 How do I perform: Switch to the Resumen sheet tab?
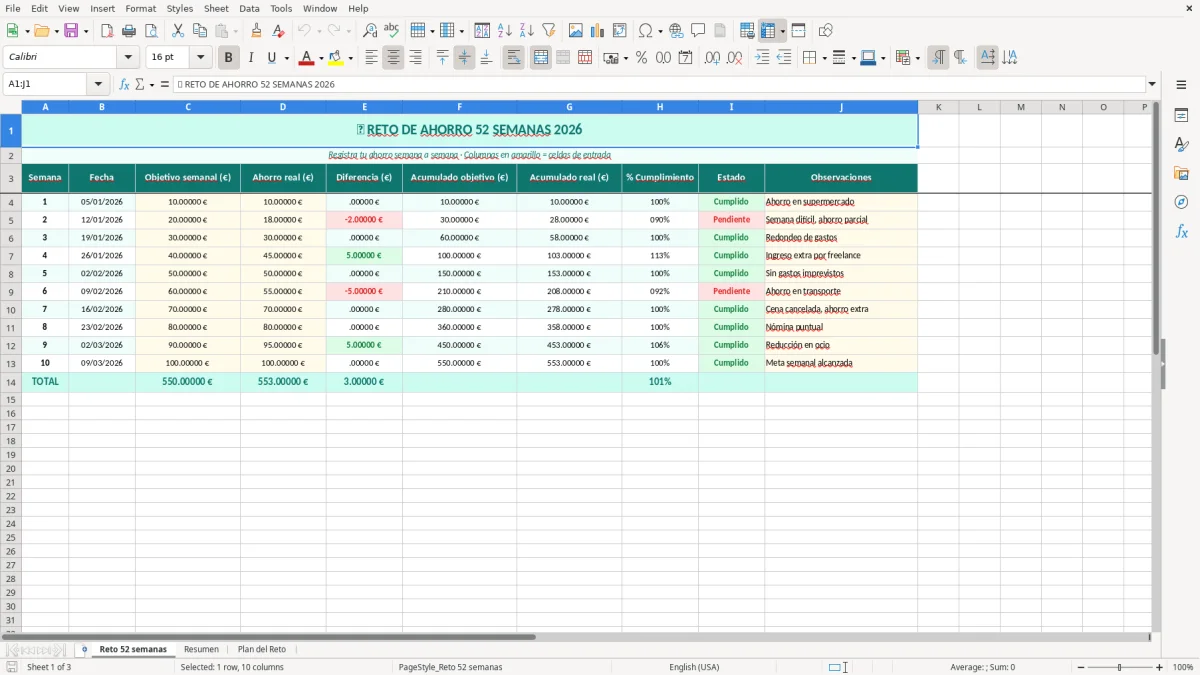(201, 649)
